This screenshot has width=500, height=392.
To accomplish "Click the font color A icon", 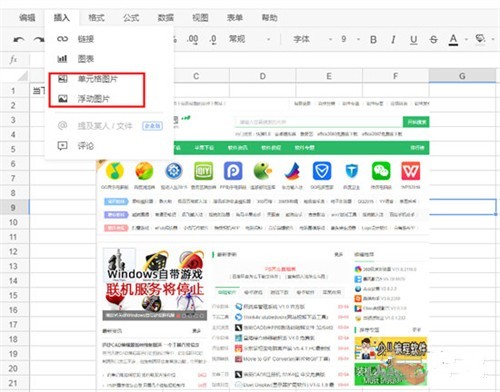I will tap(453, 40).
